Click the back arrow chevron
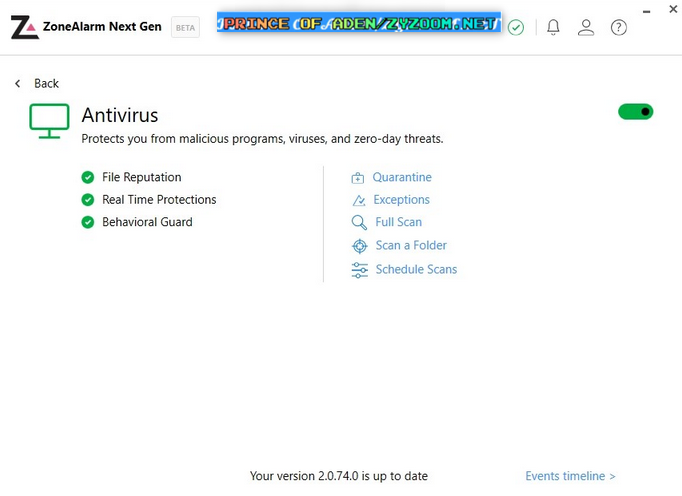Image resolution: width=682 pixels, height=496 pixels. tap(17, 83)
